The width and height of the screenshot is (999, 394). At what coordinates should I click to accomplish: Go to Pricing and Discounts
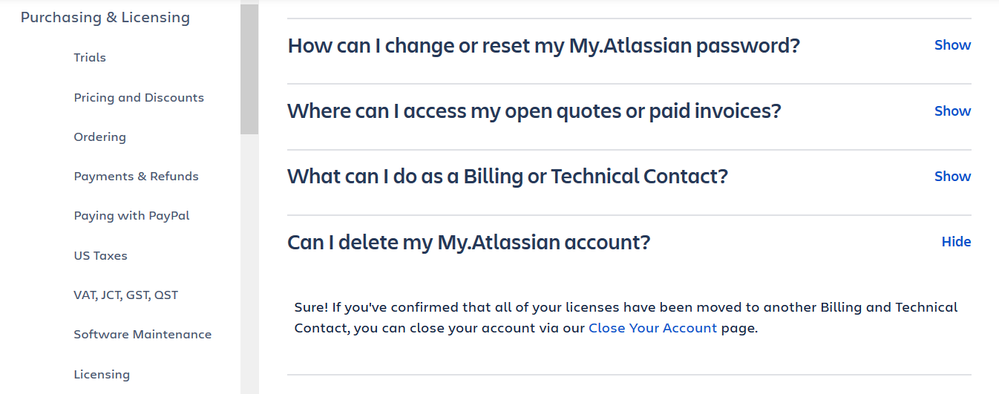[x=139, y=98]
